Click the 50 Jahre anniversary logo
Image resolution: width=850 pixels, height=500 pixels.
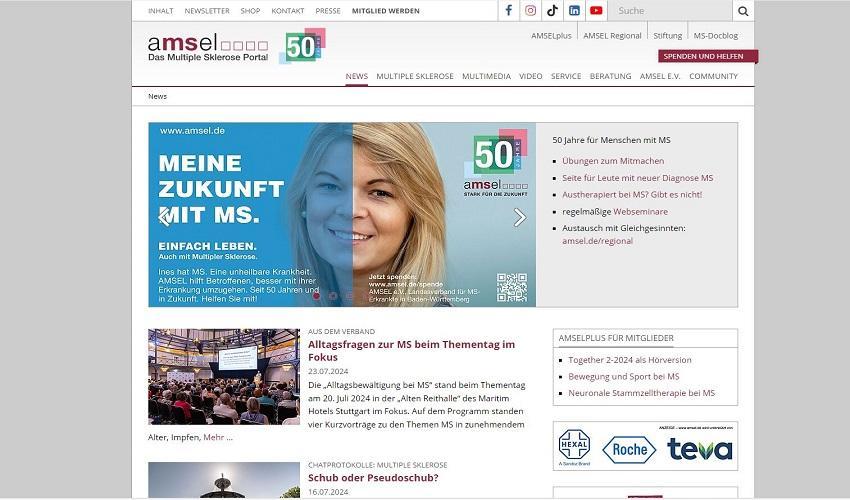coord(302,46)
